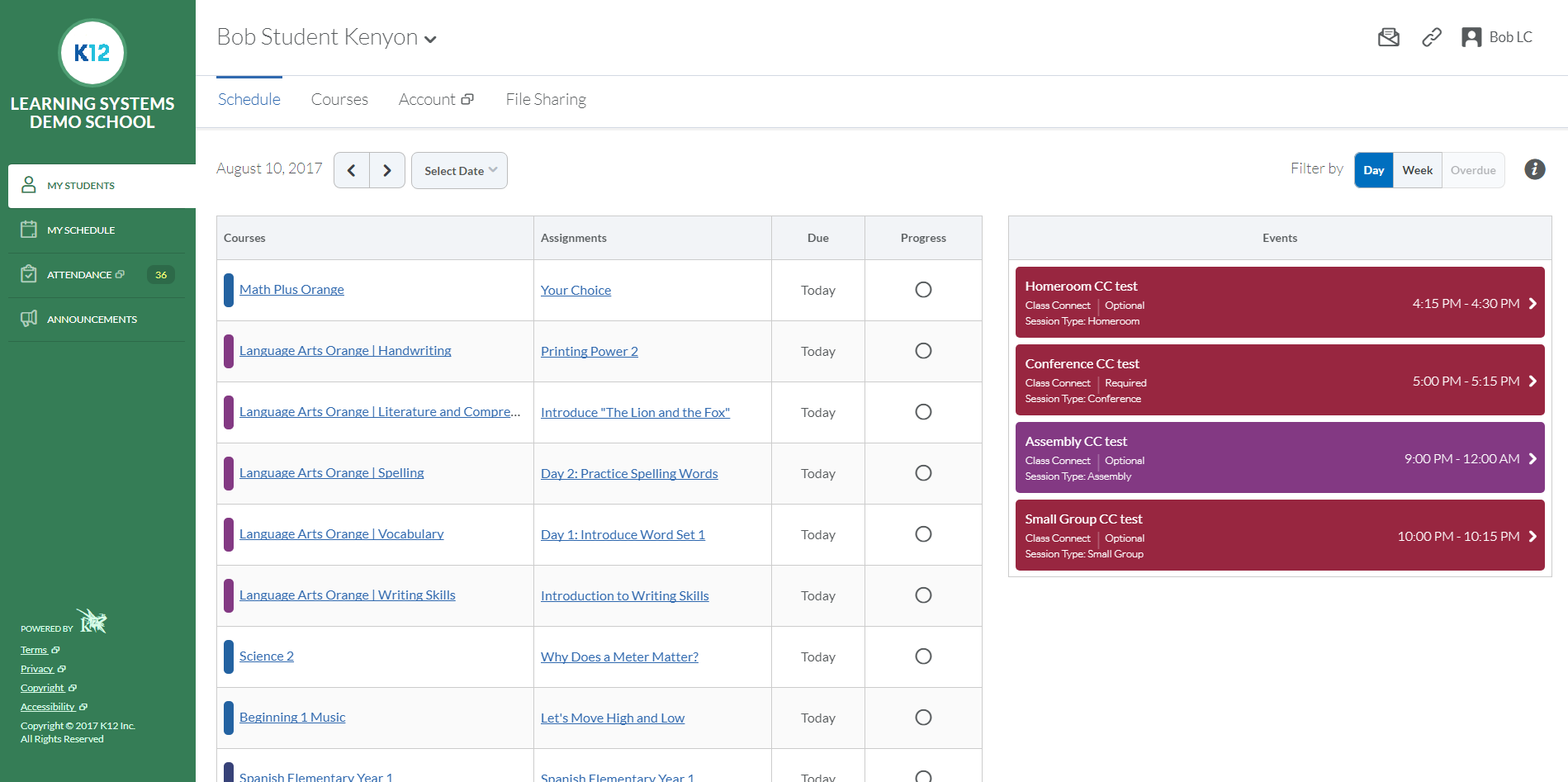Click the external link icon next to Attendance
This screenshot has height=782, width=1568.
click(x=120, y=274)
